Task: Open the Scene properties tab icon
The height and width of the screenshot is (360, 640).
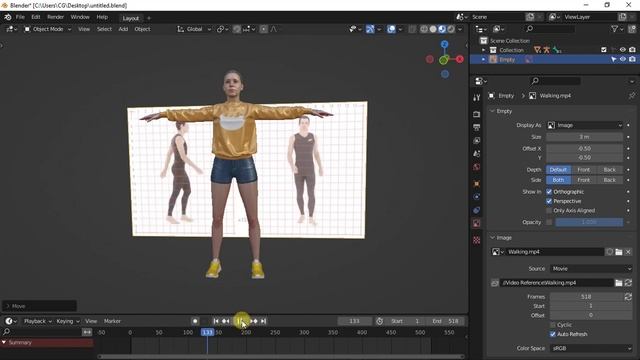Action: [476, 154]
